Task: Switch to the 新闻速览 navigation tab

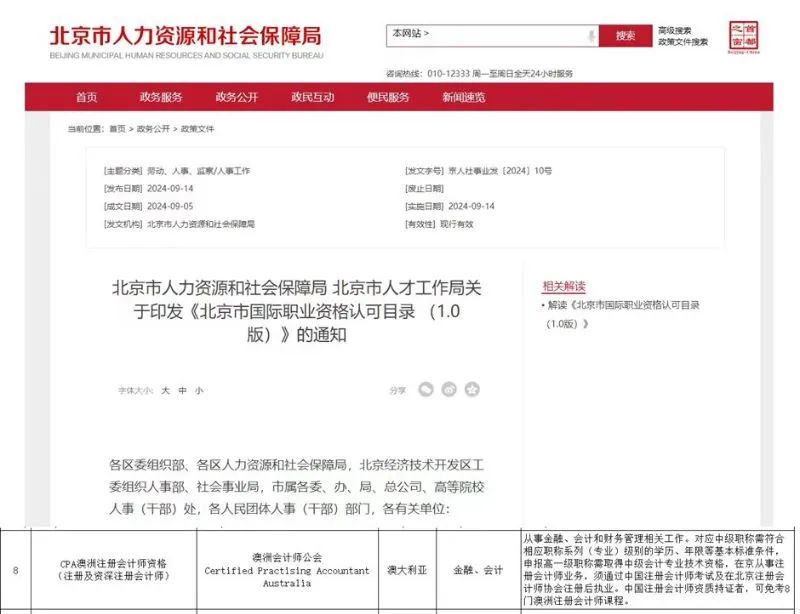Action: click(x=464, y=97)
